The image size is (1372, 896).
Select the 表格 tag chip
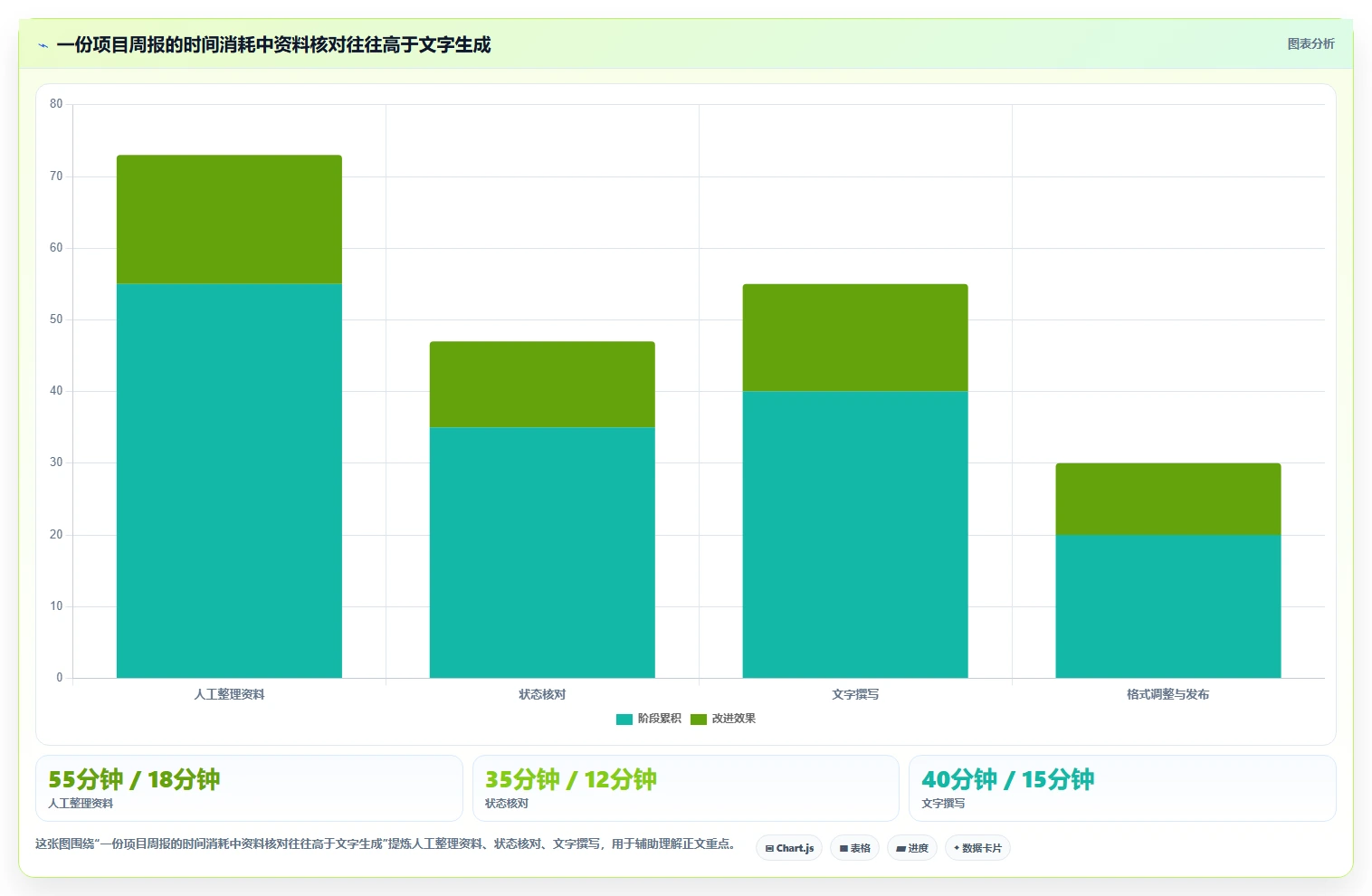point(854,848)
